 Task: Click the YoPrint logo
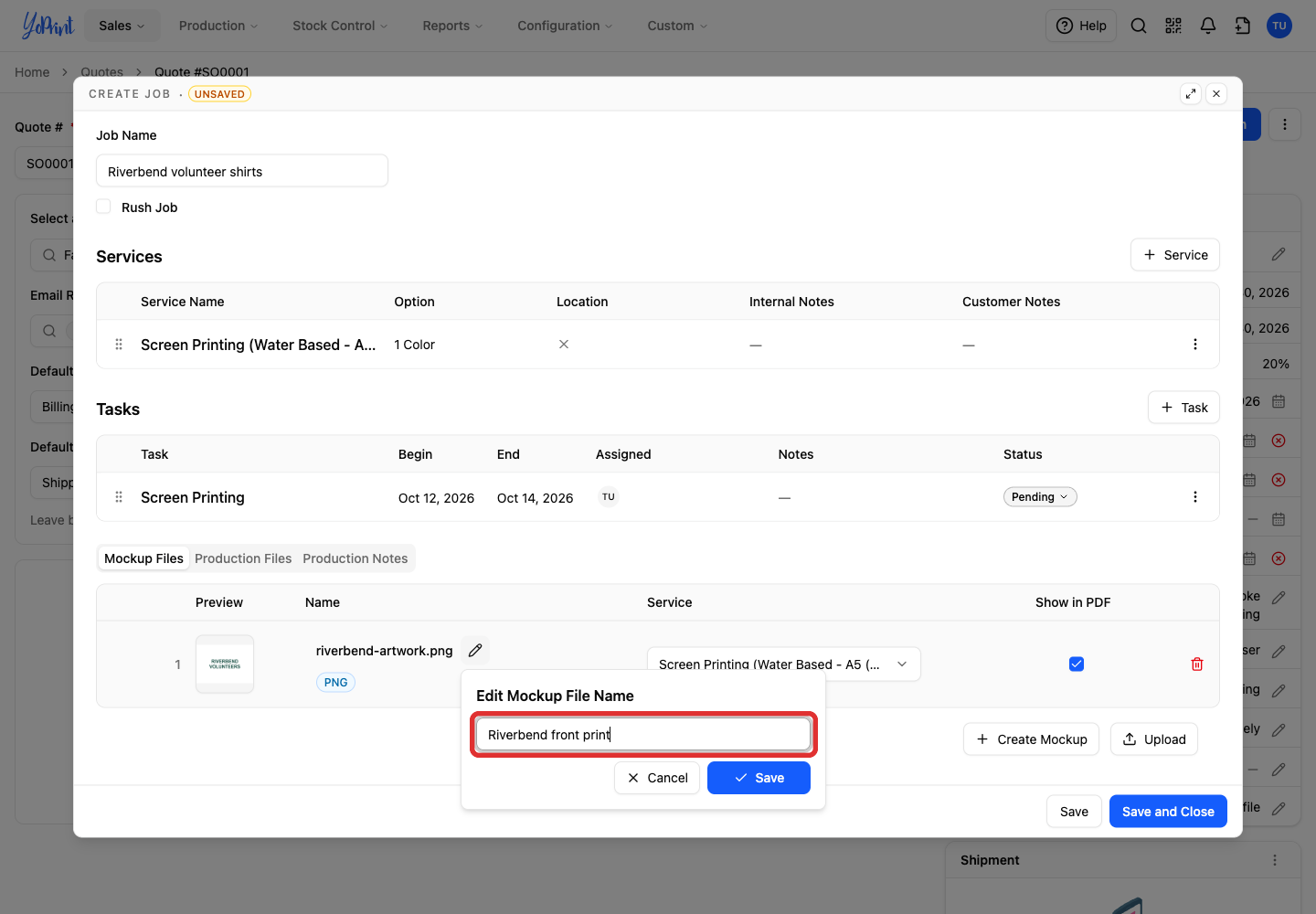[48, 26]
